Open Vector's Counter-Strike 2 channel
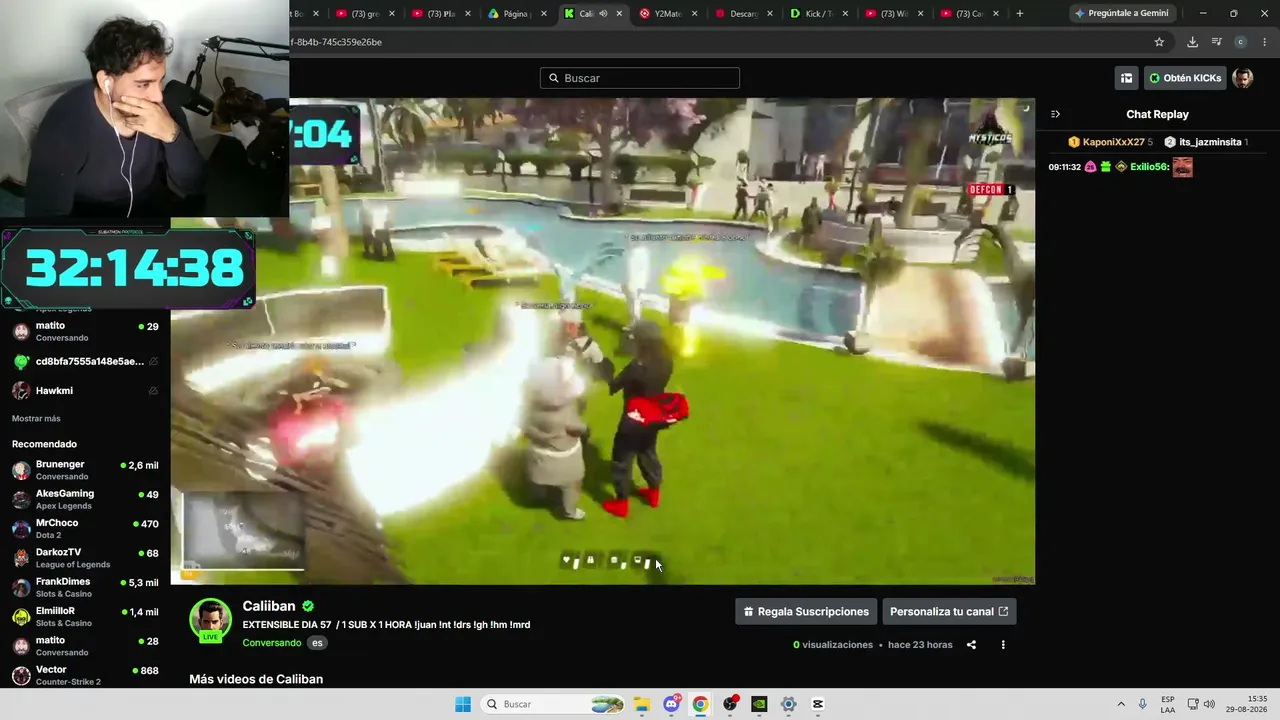This screenshot has width=1280, height=720. click(85, 675)
